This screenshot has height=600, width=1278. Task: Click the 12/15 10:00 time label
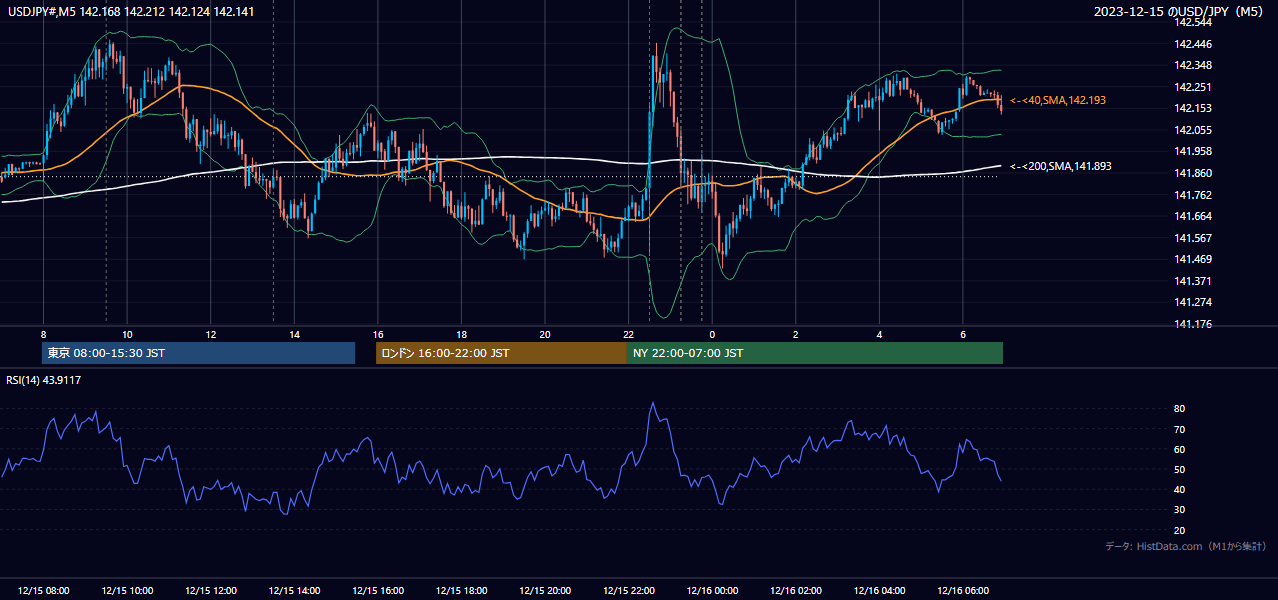127,591
